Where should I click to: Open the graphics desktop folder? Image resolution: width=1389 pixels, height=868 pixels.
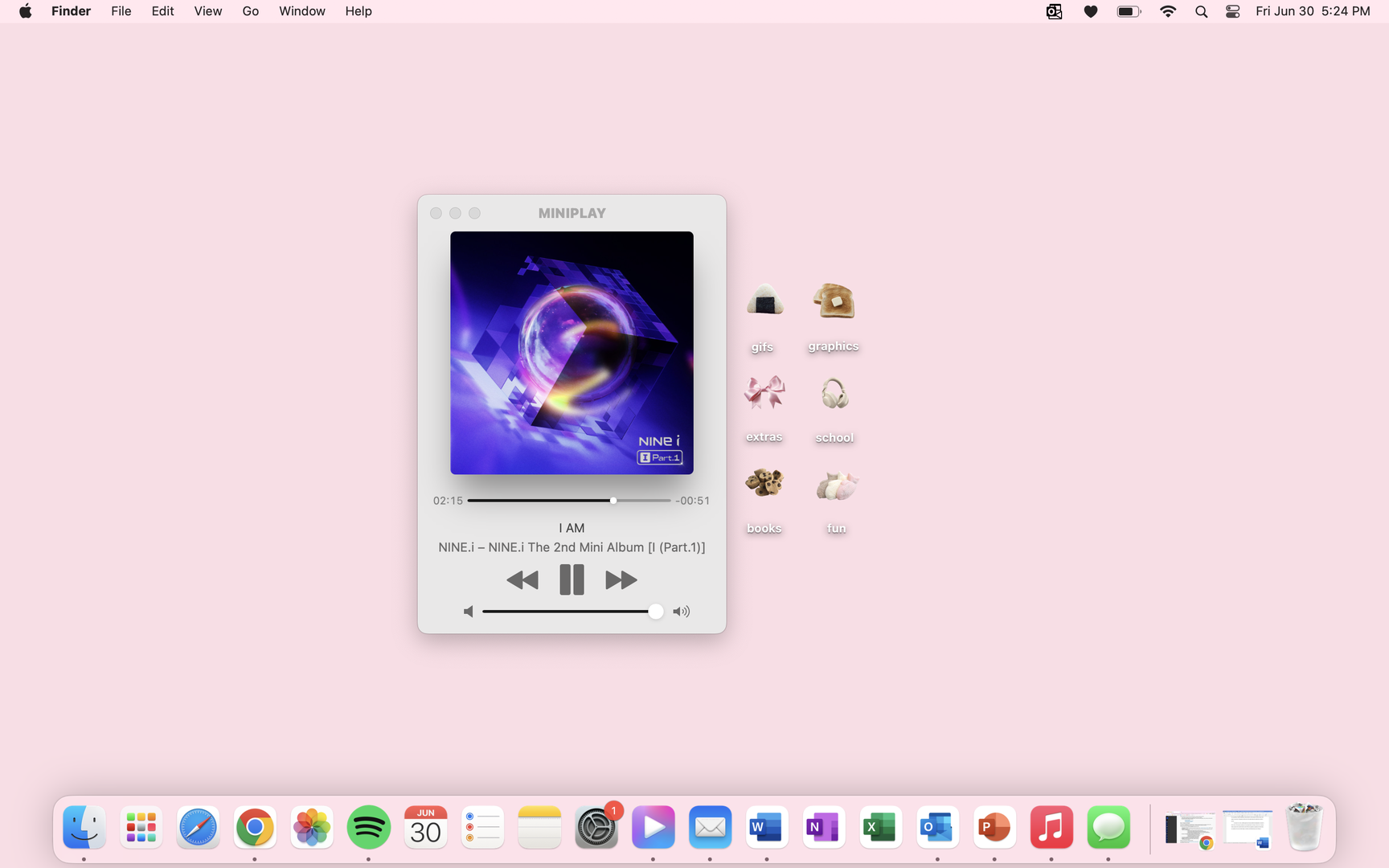point(834,317)
